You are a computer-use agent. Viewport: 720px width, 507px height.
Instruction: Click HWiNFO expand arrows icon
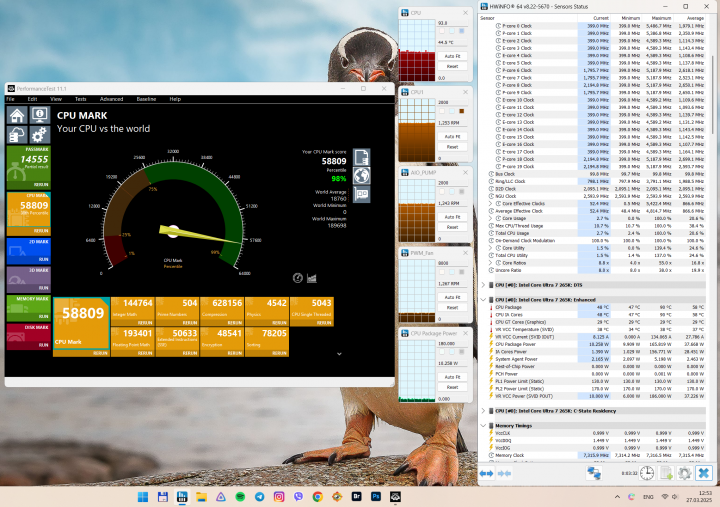tap(486, 473)
